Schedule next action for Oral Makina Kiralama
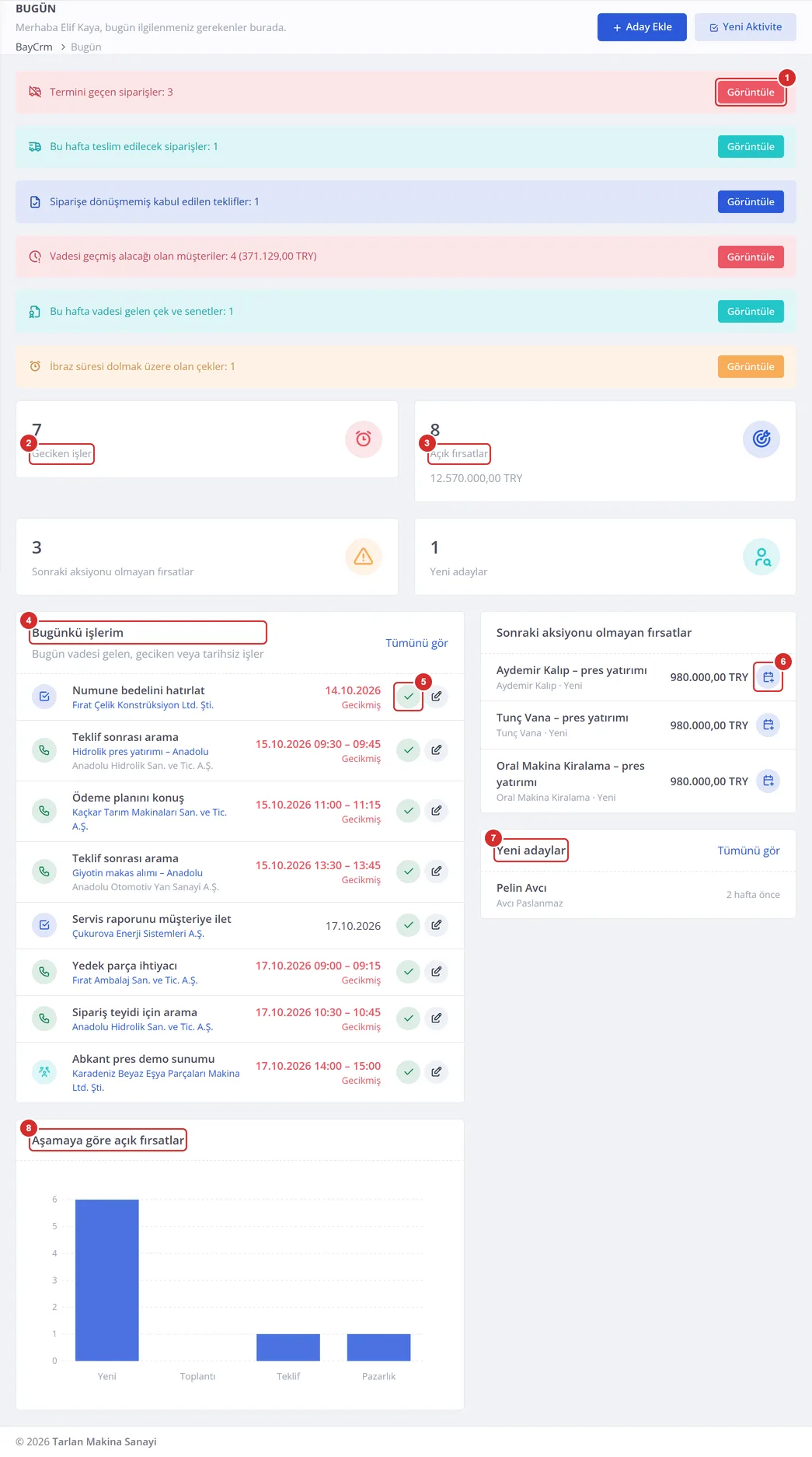 click(x=768, y=781)
